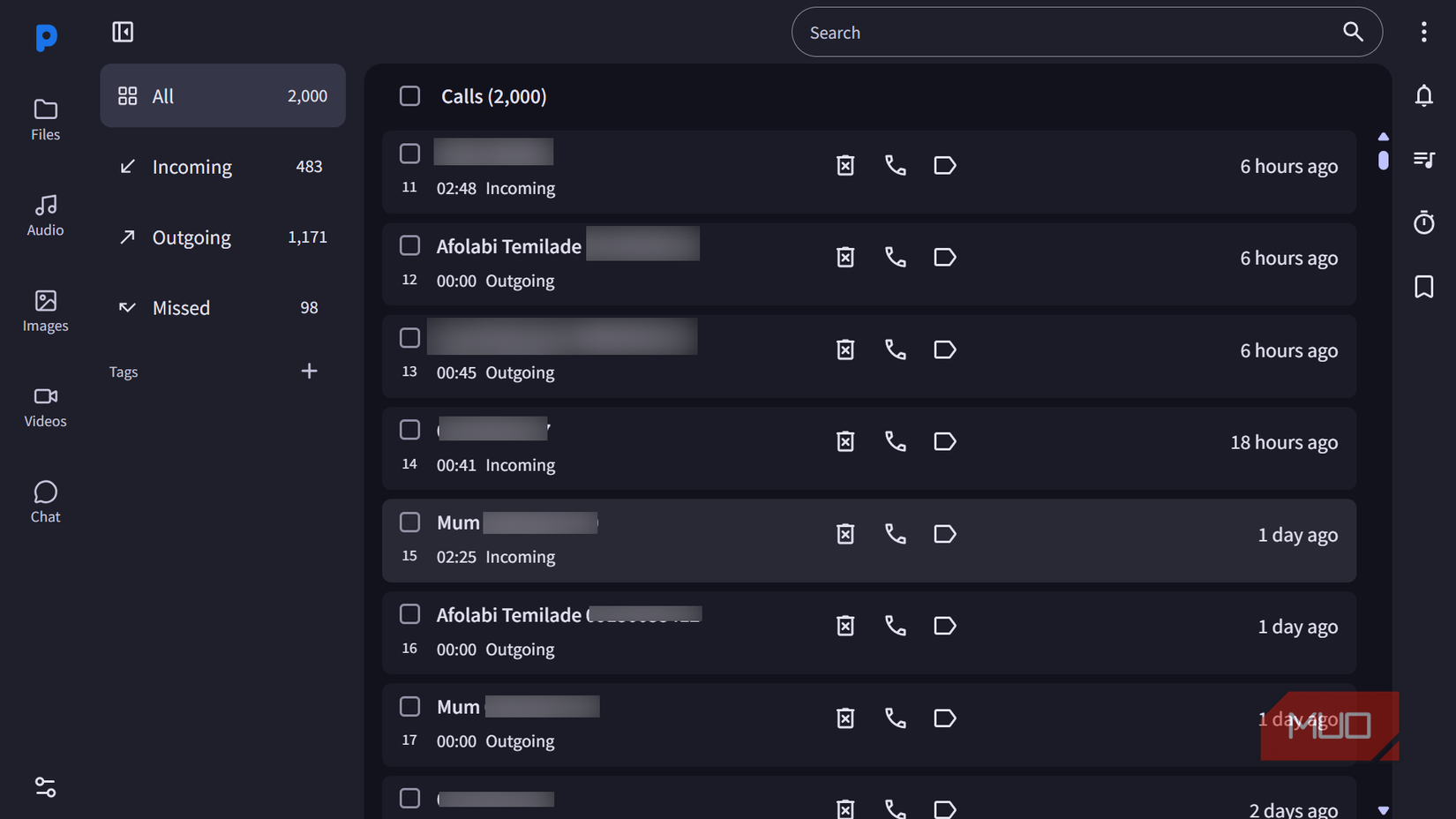Call Afolabi Temilade from entry 16
The image size is (1456, 819).
point(895,626)
